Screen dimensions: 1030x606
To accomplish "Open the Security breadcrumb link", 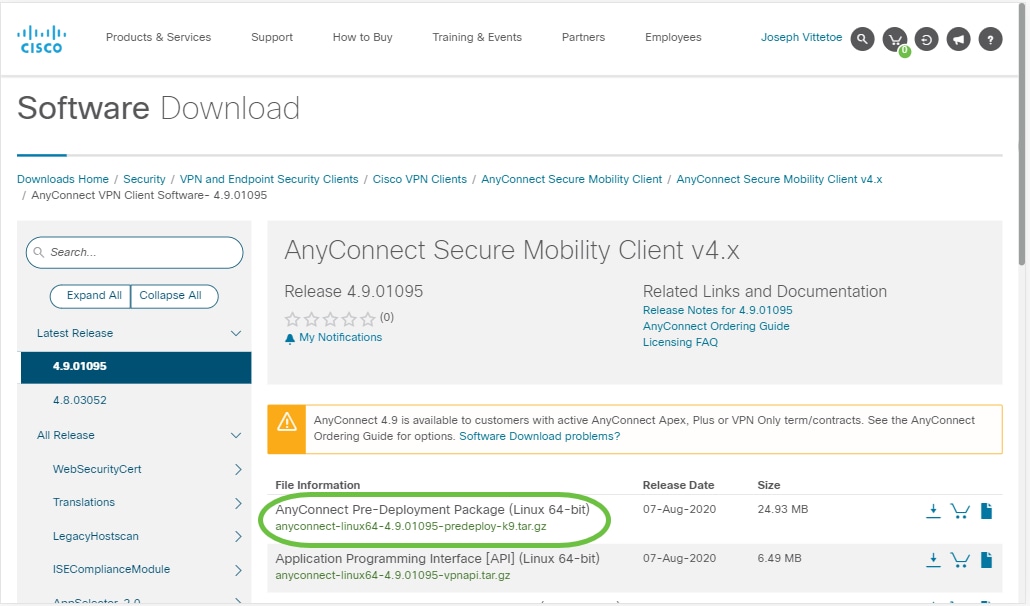I will tap(144, 179).
